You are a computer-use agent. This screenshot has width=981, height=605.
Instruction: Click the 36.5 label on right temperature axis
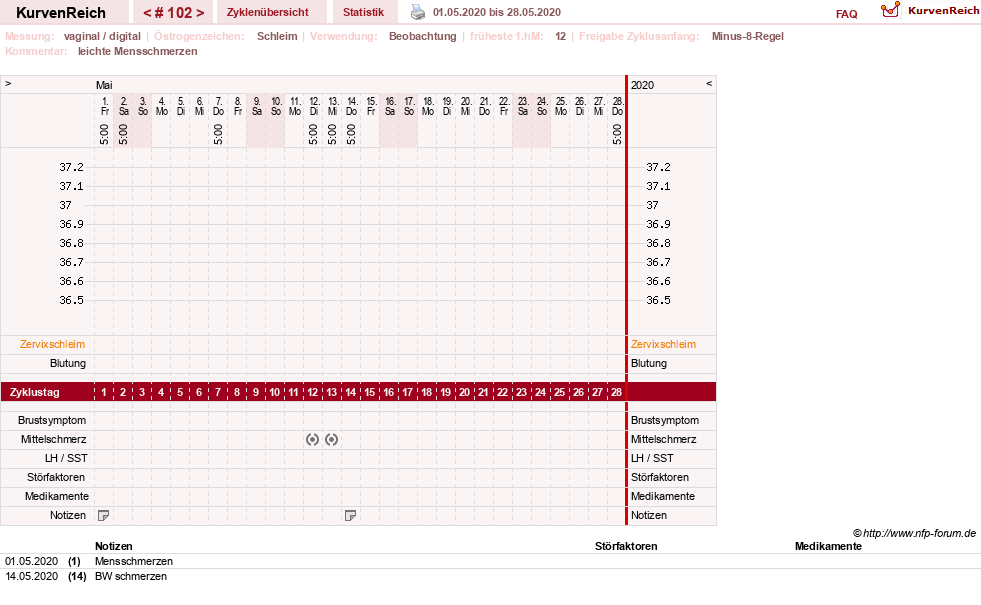pyautogui.click(x=658, y=300)
